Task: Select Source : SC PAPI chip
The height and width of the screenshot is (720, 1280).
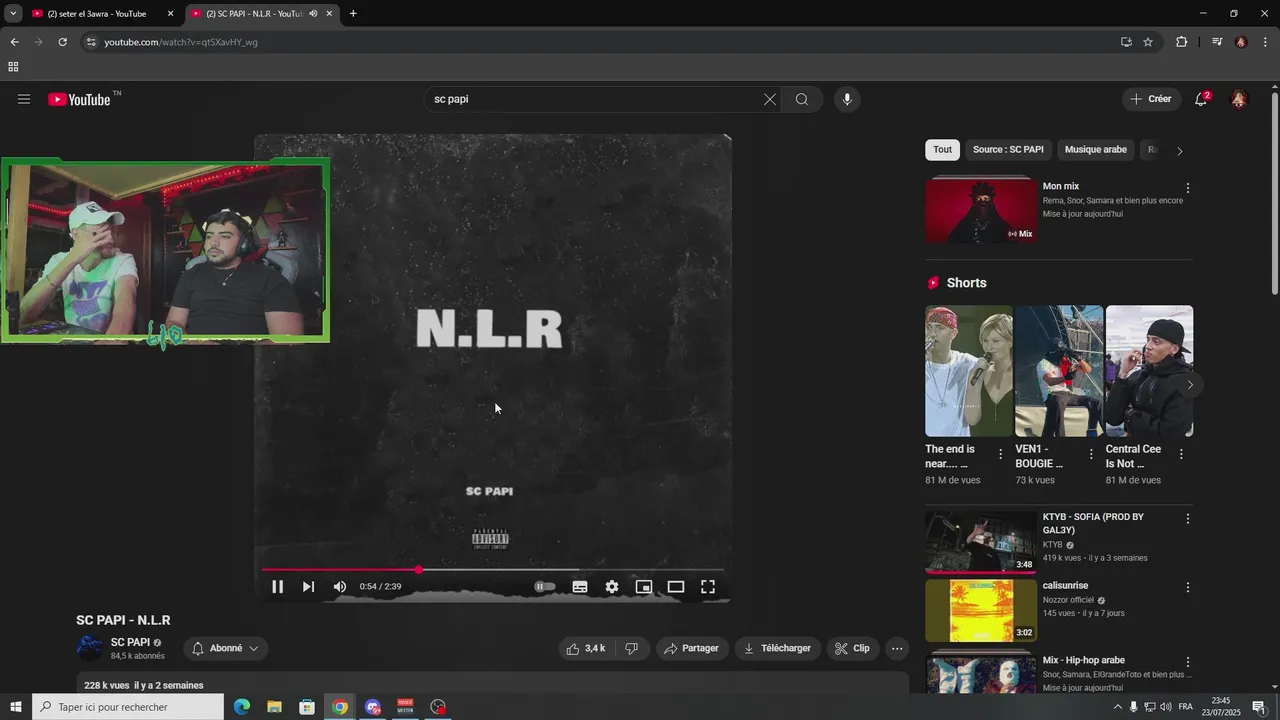Action: [x=1008, y=150]
